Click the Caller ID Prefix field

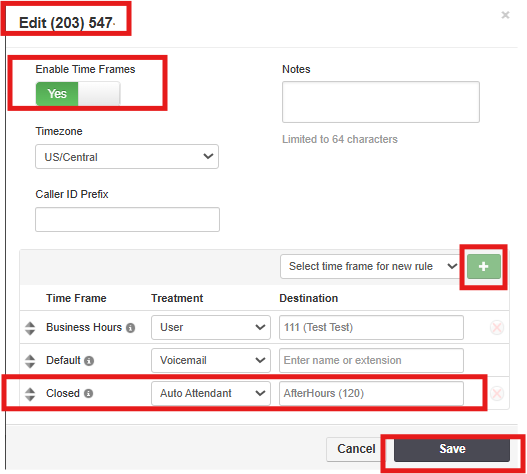coord(127,220)
